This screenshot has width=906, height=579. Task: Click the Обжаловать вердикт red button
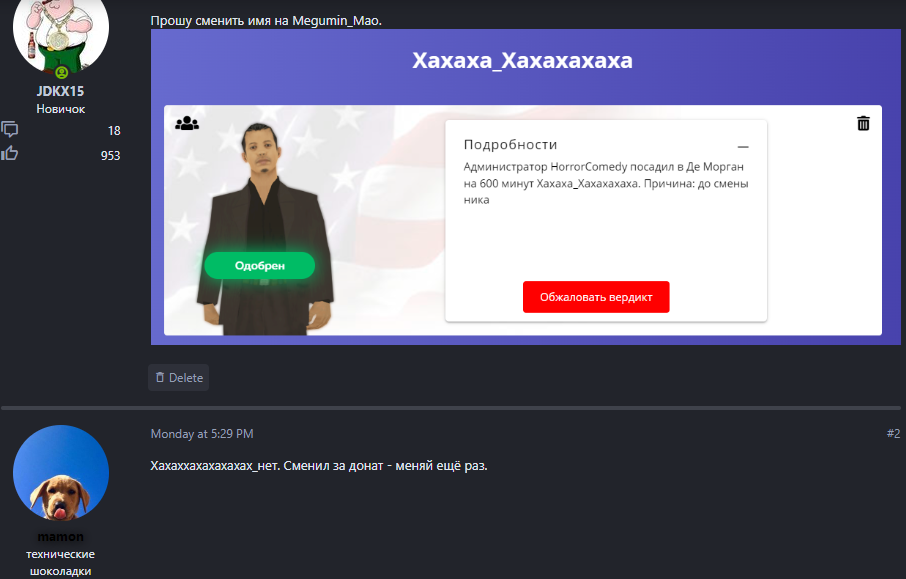[596, 297]
